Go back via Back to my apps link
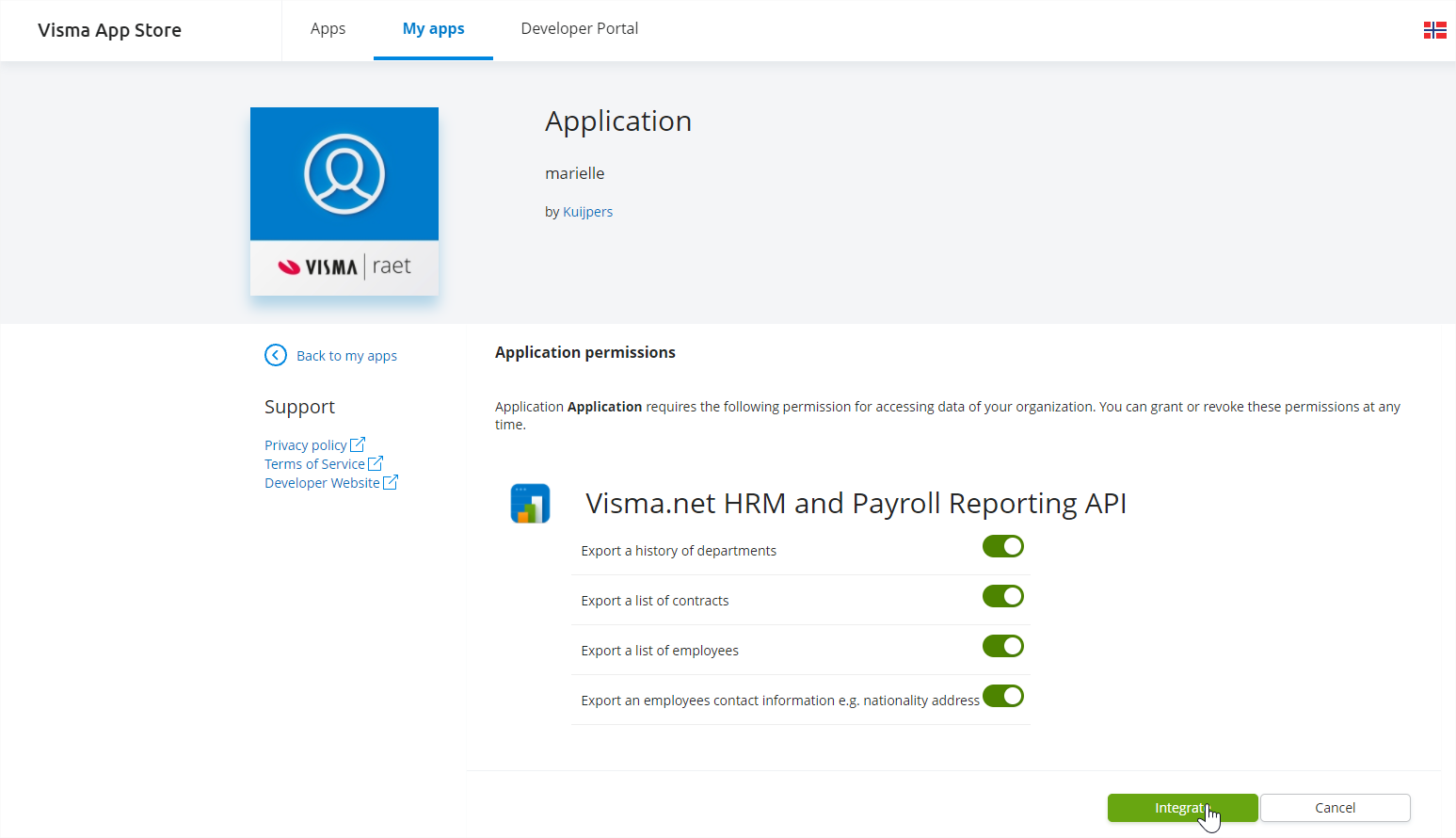1456x838 pixels. tap(346, 356)
